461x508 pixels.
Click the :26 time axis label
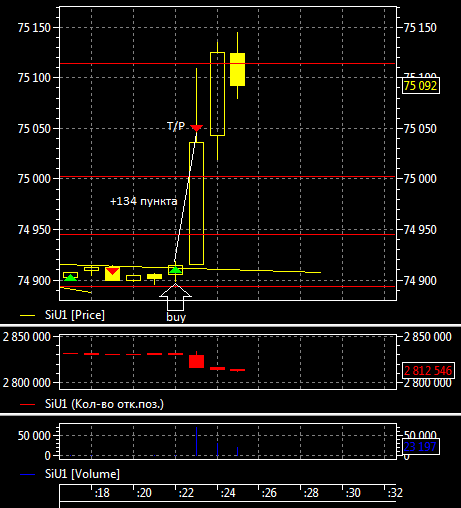tap(269, 493)
